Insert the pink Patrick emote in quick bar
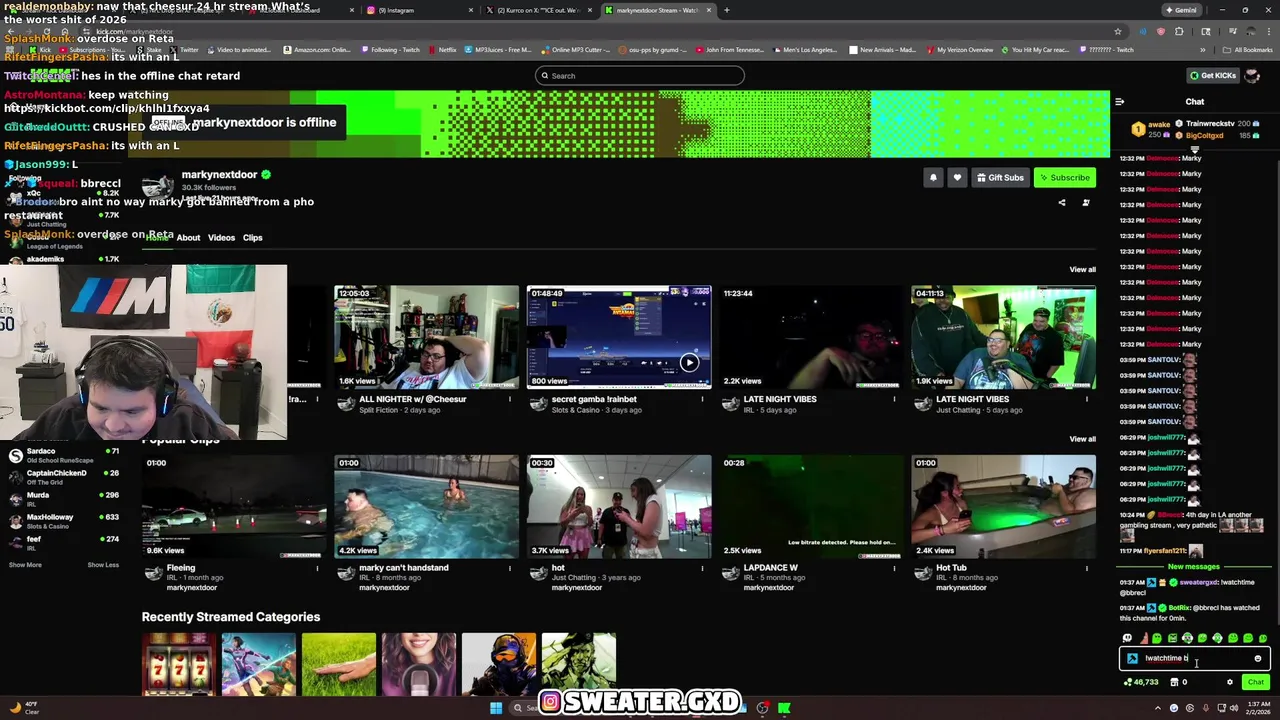The image size is (1280, 720). pyautogui.click(x=1143, y=638)
